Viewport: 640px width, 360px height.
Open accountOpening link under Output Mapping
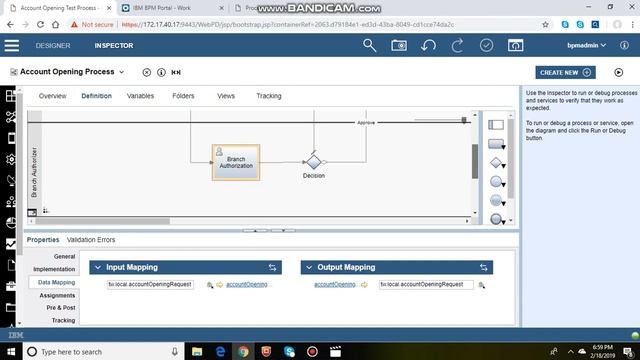[x=335, y=284]
